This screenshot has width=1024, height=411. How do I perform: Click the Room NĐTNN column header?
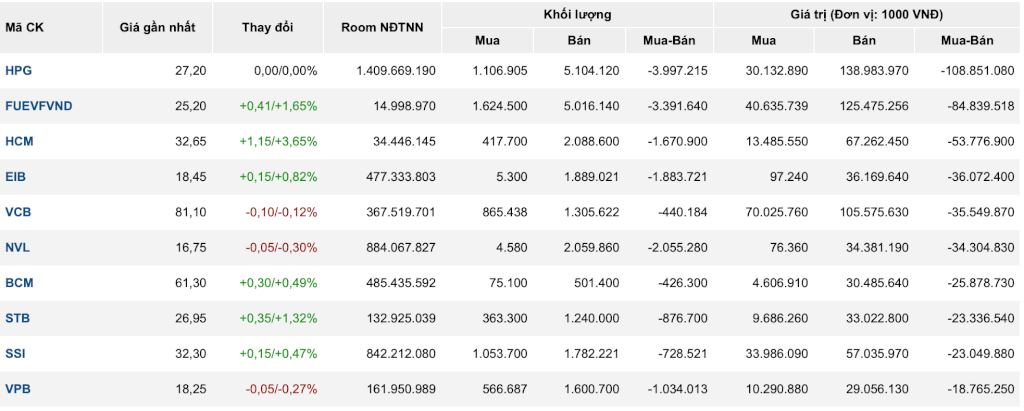tap(382, 27)
